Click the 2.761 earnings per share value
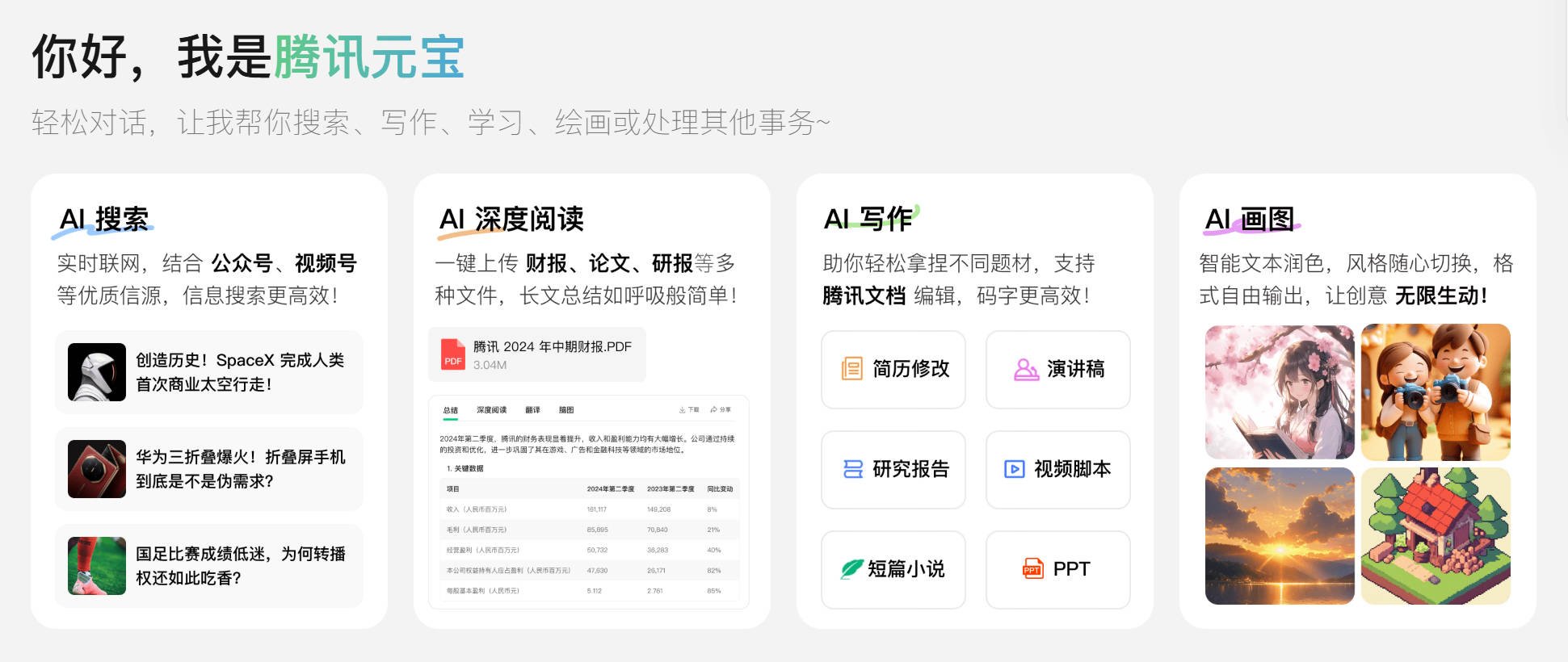The width and height of the screenshot is (1568, 662). pyautogui.click(x=655, y=591)
